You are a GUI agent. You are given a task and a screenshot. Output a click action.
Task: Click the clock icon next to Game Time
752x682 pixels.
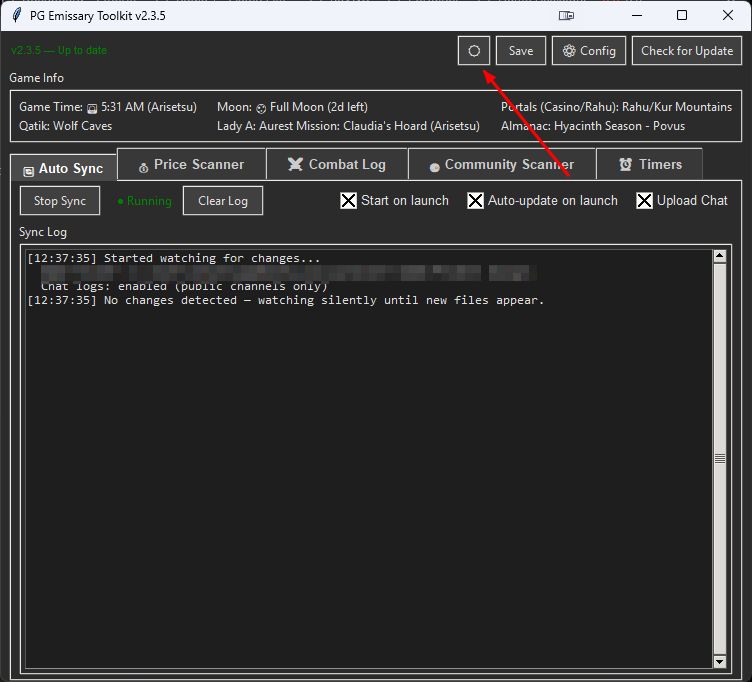tap(92, 107)
